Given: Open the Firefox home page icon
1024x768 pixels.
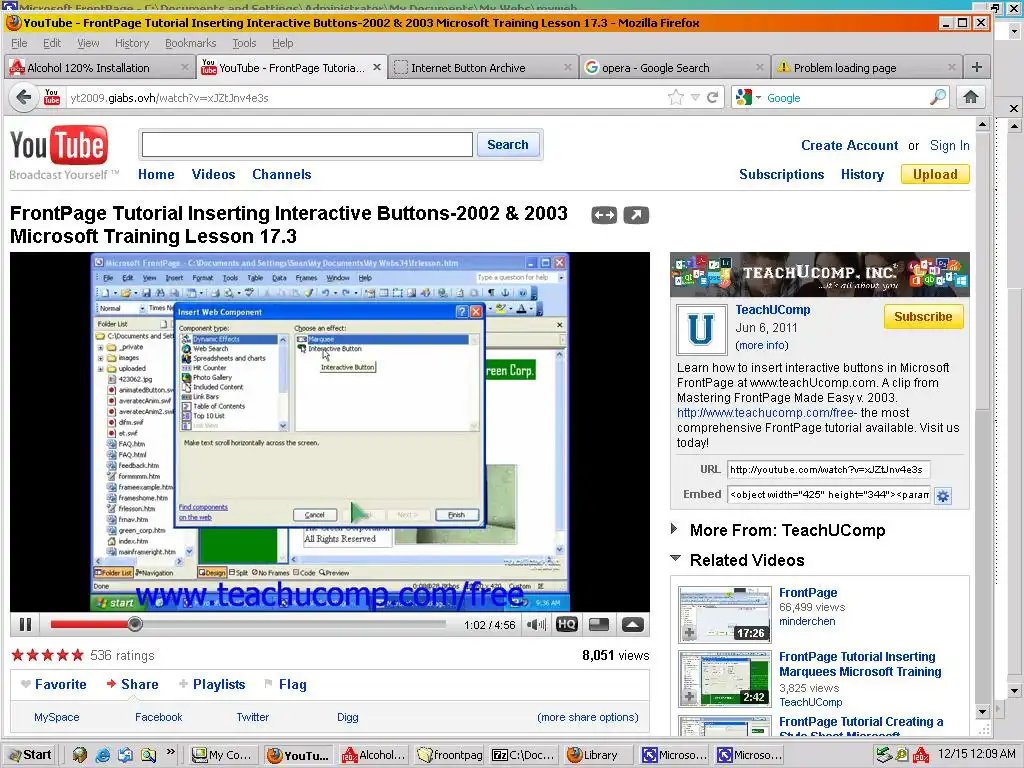Looking at the screenshot, I should (970, 97).
